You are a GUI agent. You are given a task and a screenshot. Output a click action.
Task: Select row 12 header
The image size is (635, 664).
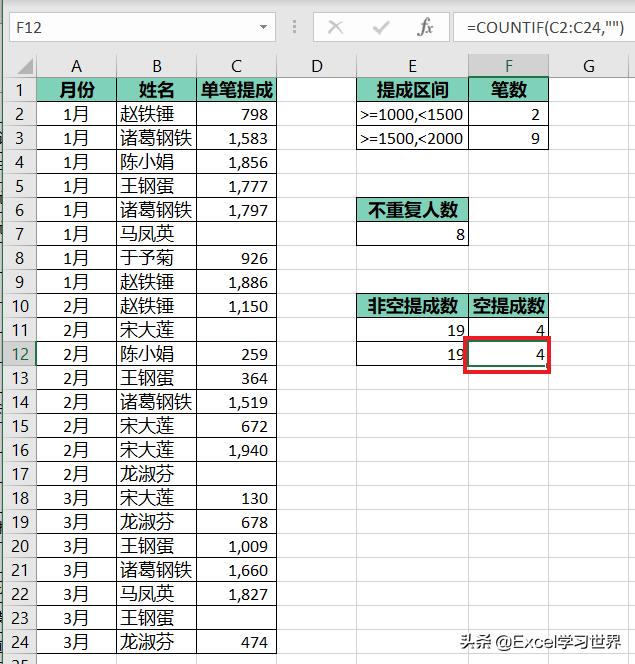click(19, 354)
